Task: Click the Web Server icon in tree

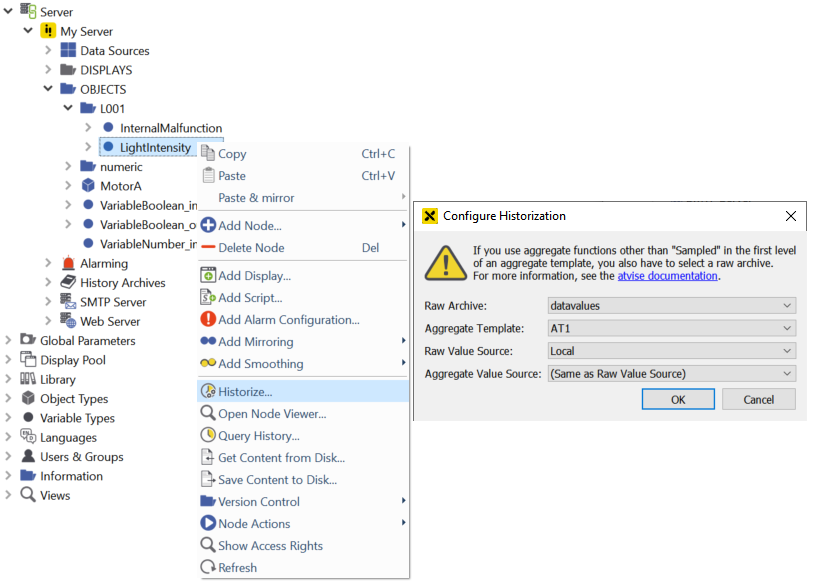Action: tap(68, 321)
